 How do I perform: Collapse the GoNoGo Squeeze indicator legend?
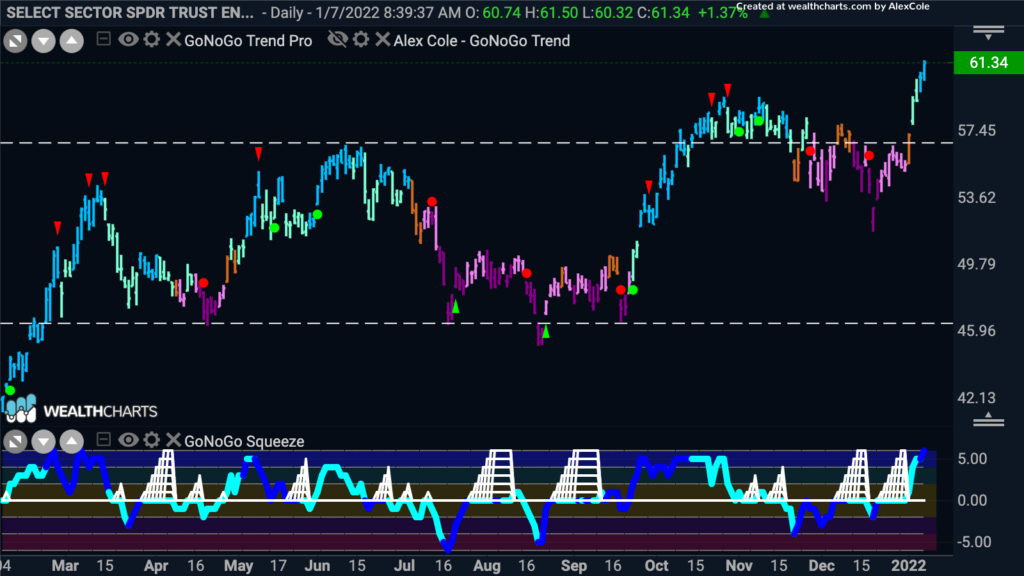103,440
